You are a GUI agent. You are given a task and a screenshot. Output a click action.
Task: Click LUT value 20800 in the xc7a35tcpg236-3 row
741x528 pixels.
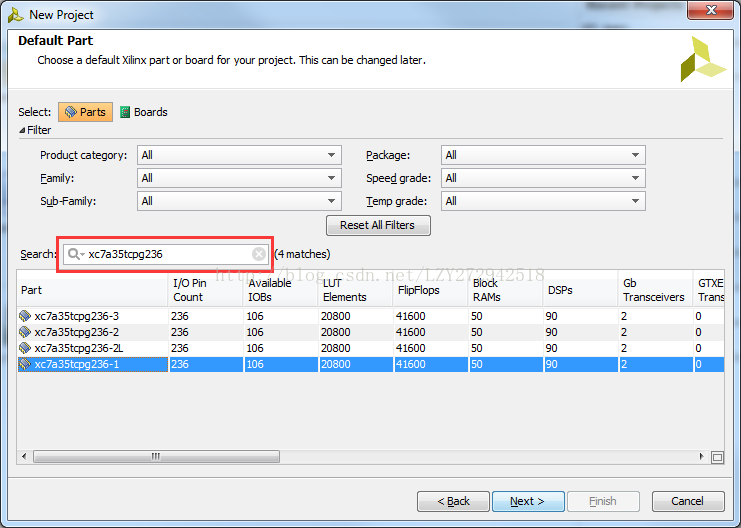point(336,316)
